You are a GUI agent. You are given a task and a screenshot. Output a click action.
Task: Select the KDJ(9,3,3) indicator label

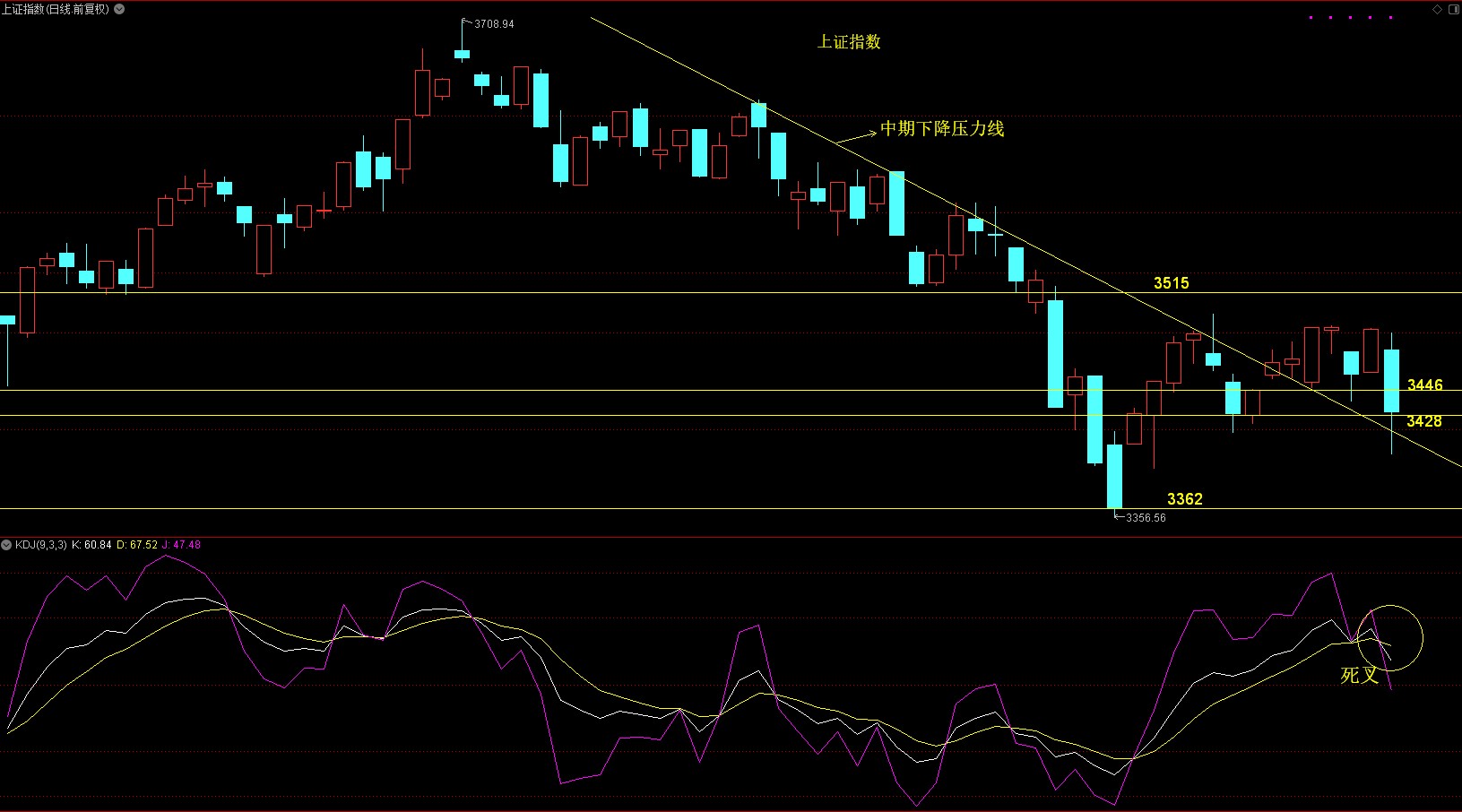point(40,545)
